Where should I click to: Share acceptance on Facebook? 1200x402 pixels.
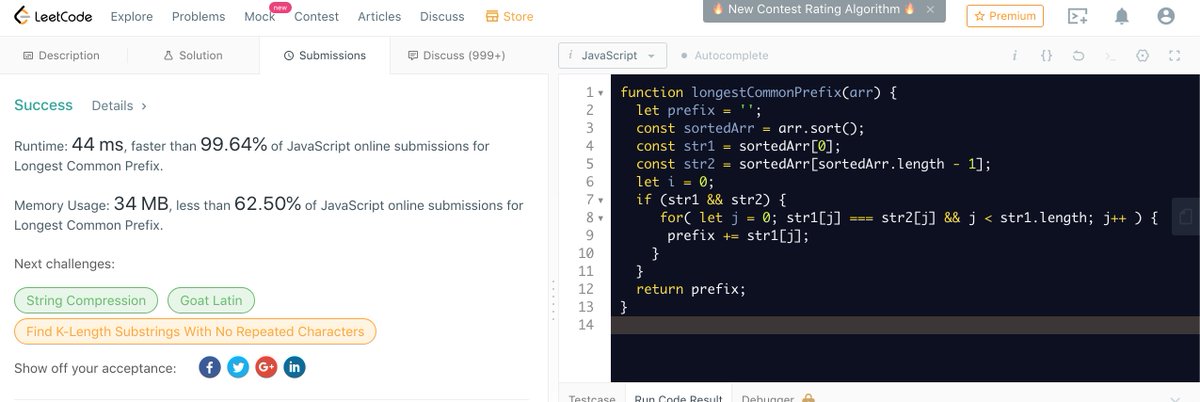pos(210,367)
